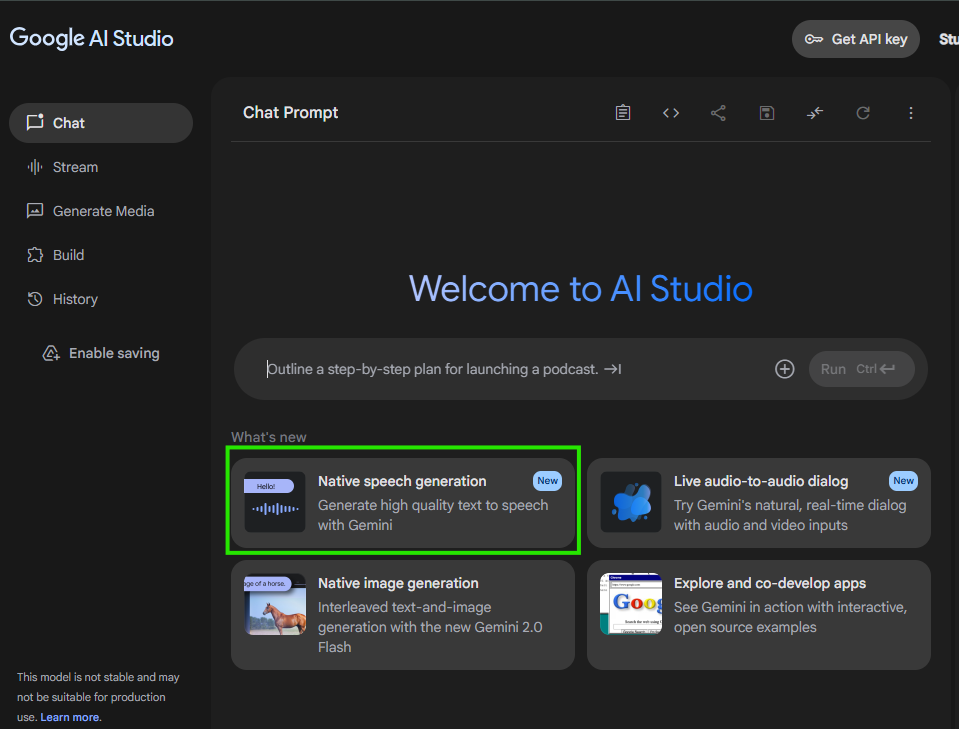Open the Explore and co-develop apps card
Viewport: 959px width, 729px height.
tap(759, 615)
